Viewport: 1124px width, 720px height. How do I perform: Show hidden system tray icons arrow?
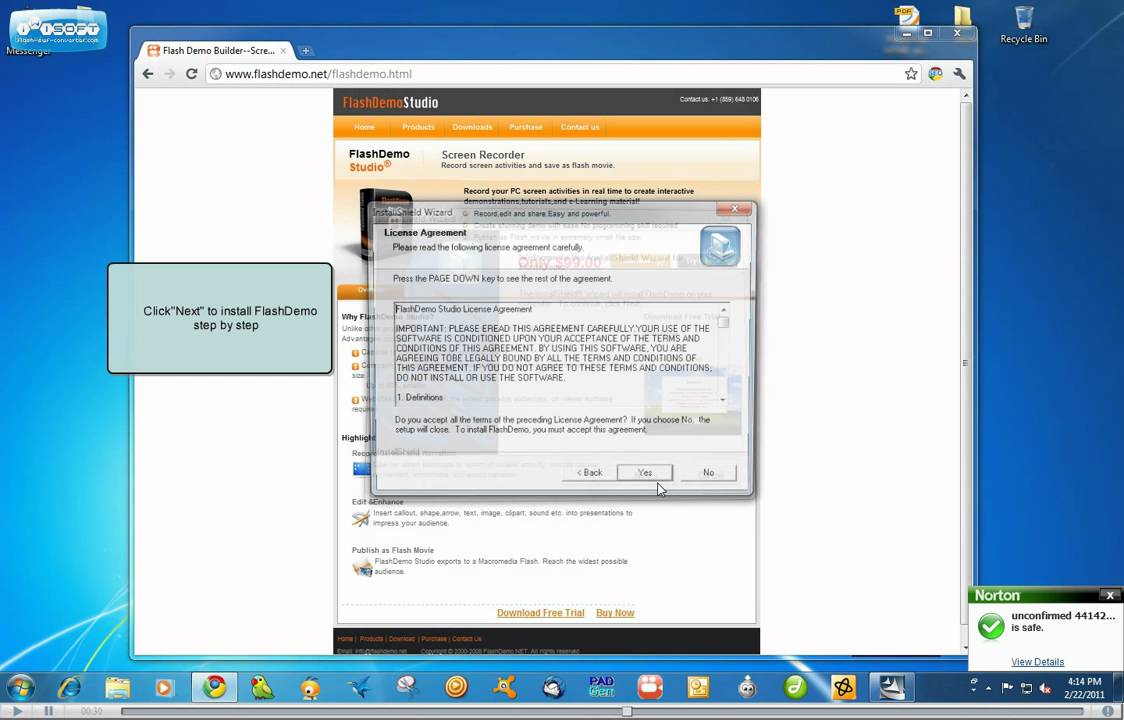point(989,688)
